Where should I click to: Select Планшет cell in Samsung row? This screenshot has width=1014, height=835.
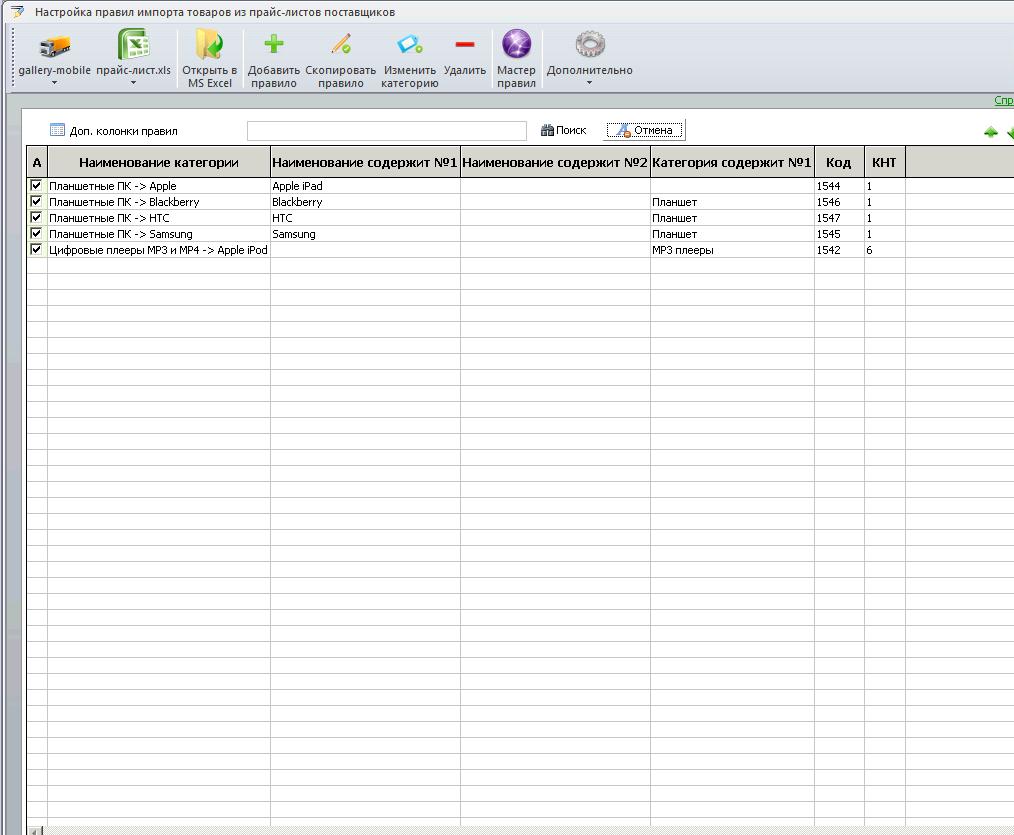pos(732,233)
